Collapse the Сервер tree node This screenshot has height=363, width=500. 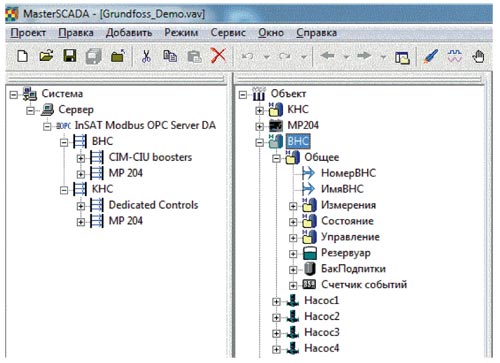click(x=30, y=111)
